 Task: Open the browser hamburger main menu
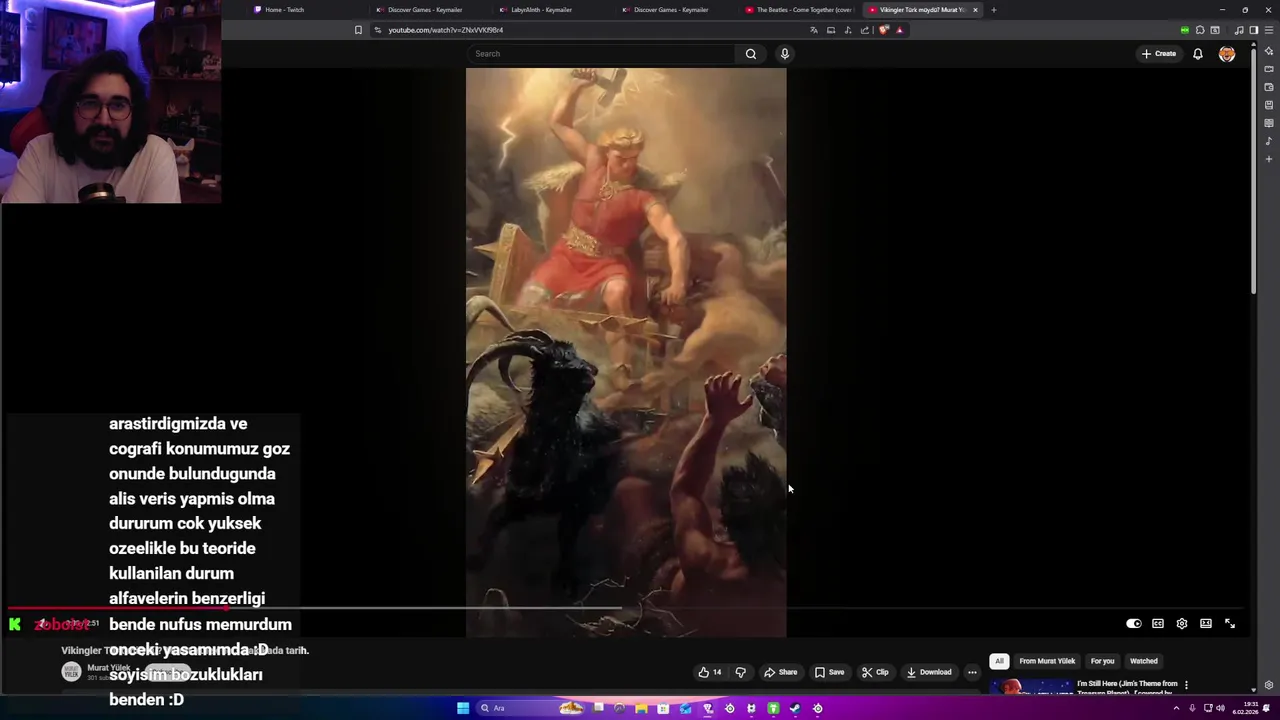click(x=1269, y=30)
